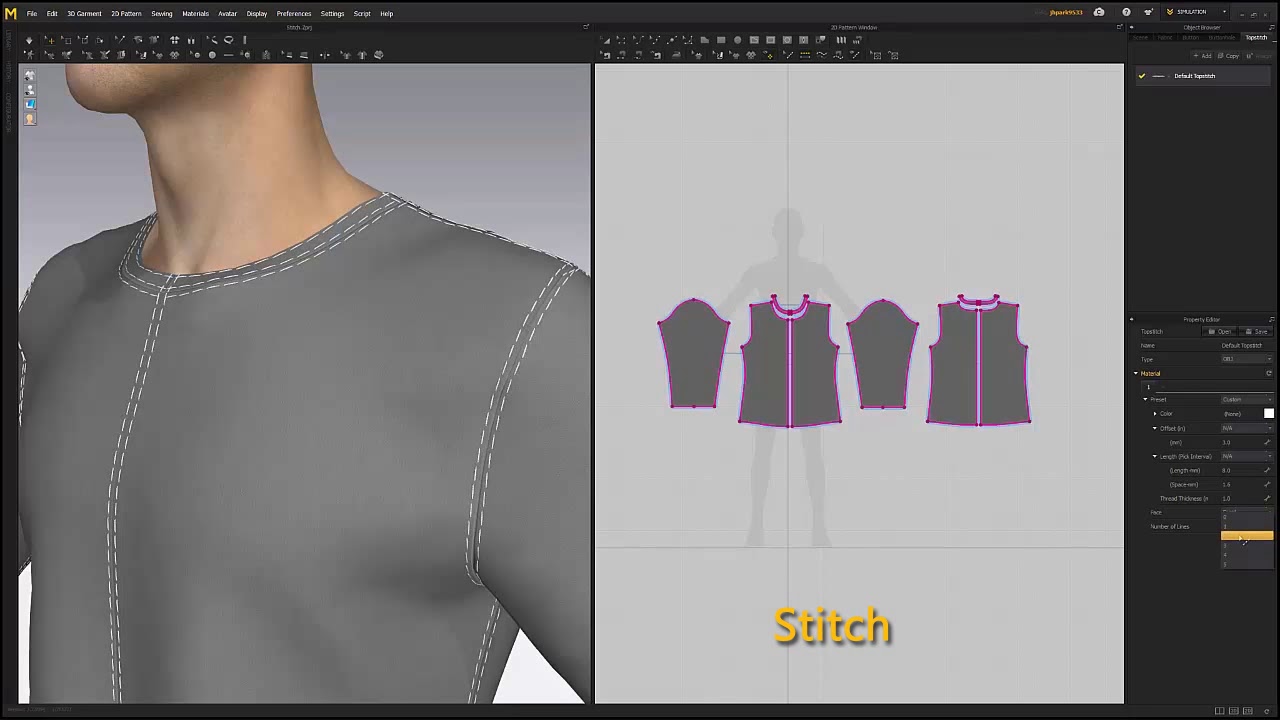Viewport: 1280px width, 720px height.
Task: Open the File menu
Action: click(x=32, y=13)
